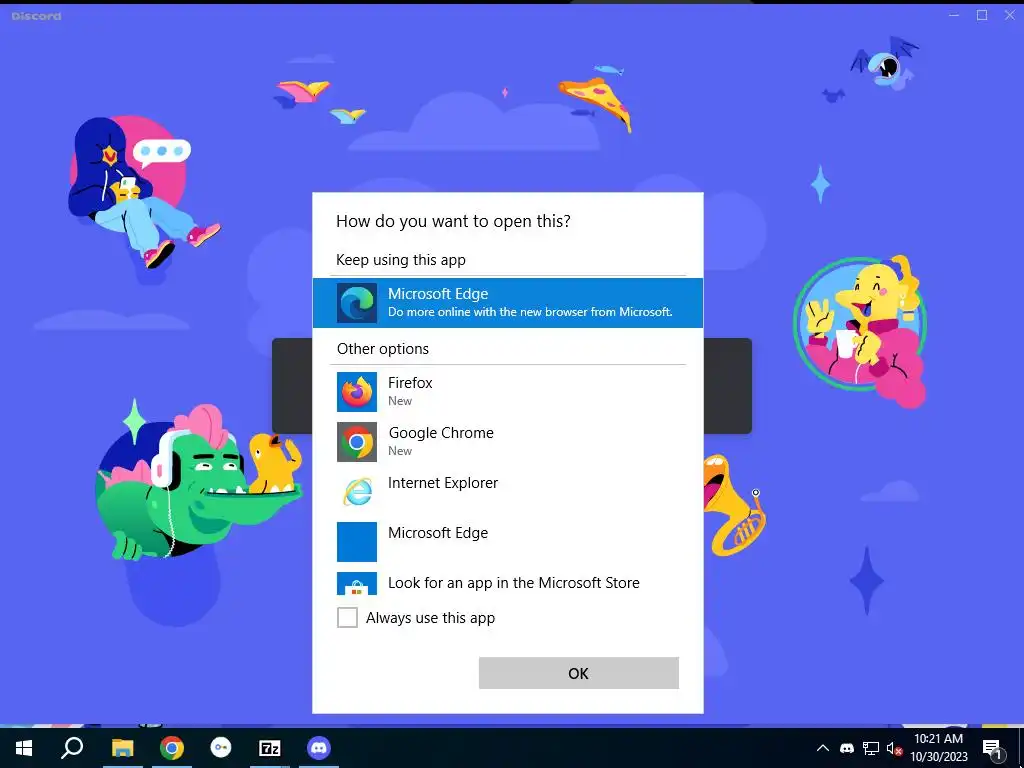Open the Windows Start menu

coord(24,748)
